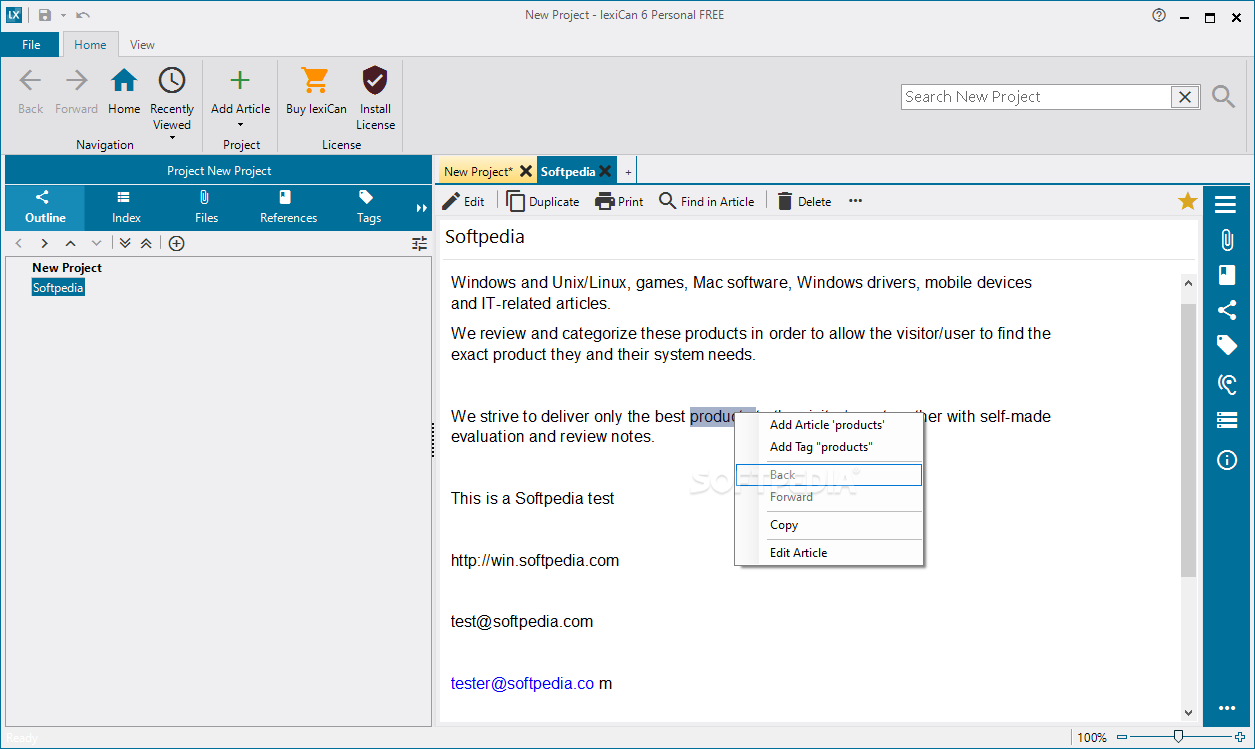1255x749 pixels.
Task: Open the hamburger menu in right sidebar
Action: (x=1226, y=205)
